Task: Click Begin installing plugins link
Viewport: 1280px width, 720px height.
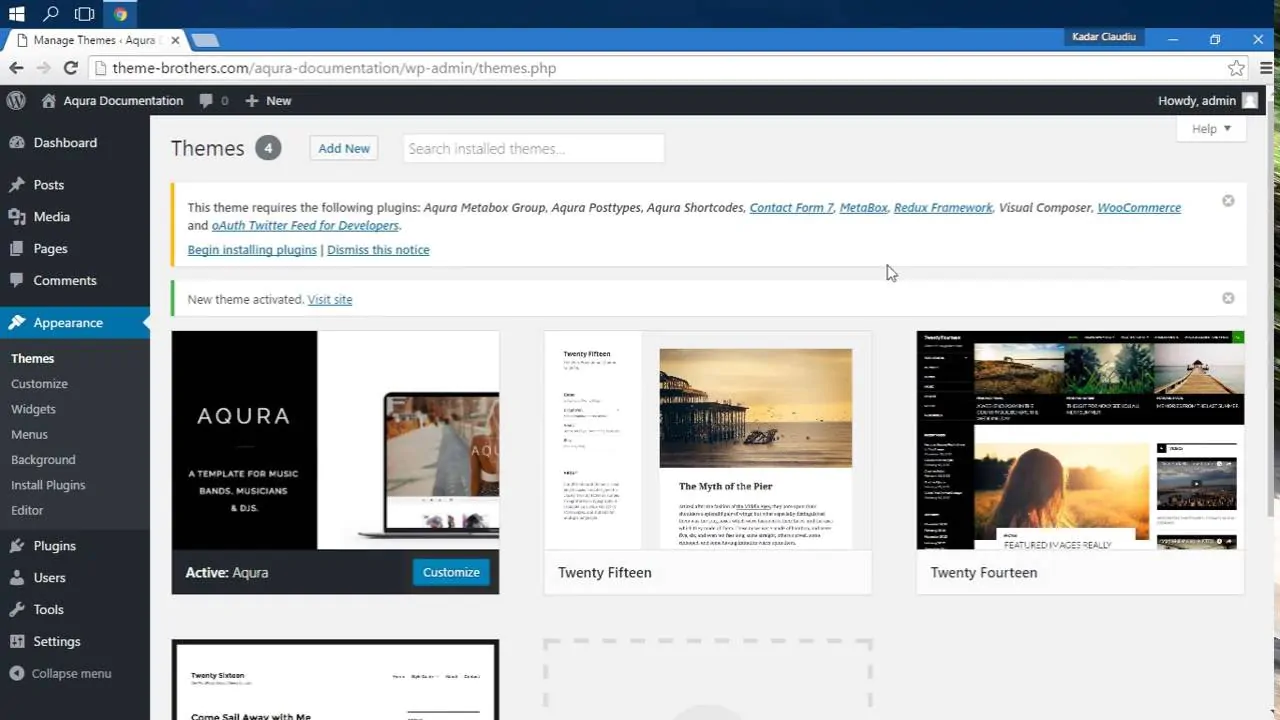Action: [x=252, y=250]
